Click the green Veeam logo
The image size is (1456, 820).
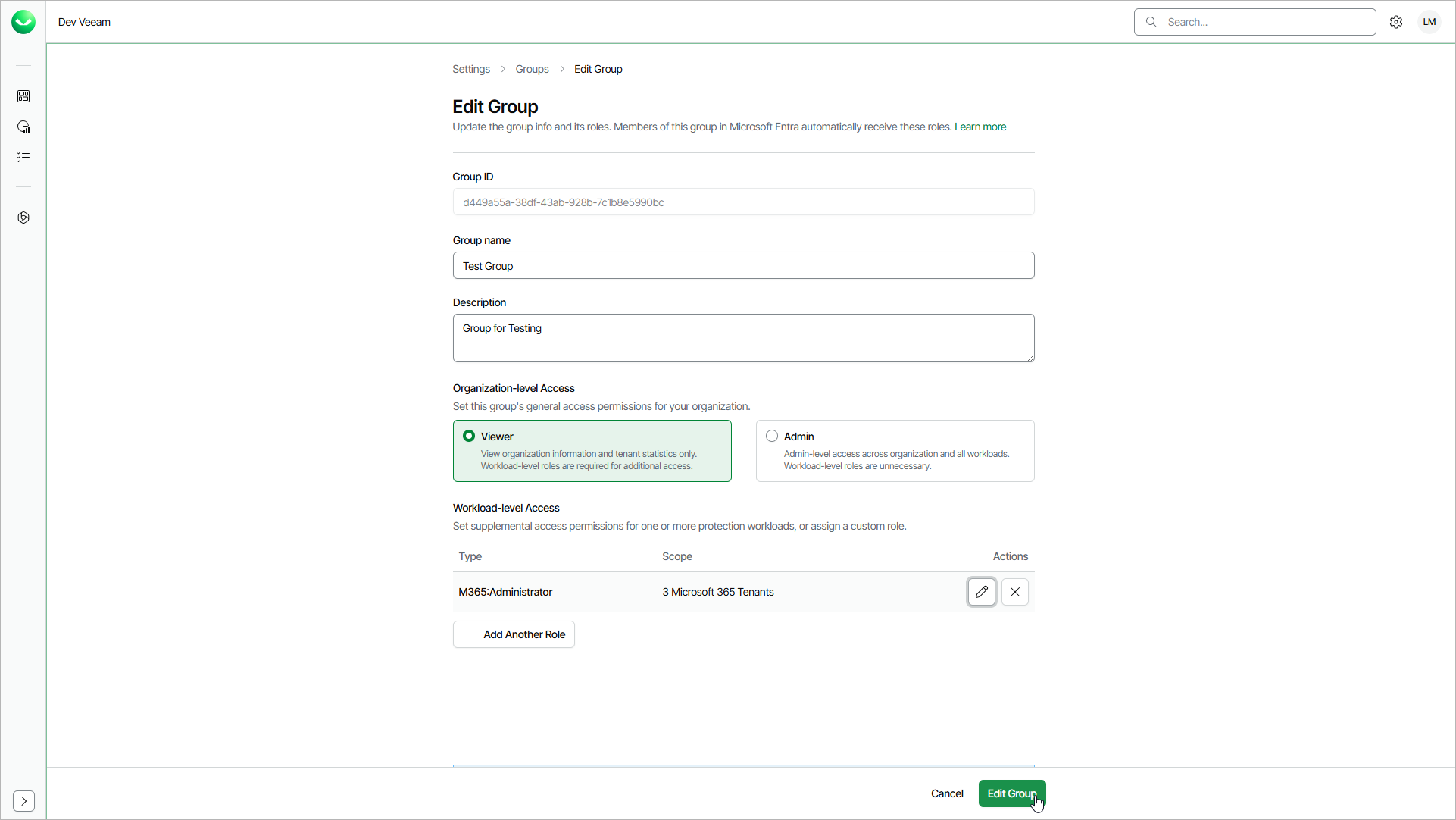[23, 21]
